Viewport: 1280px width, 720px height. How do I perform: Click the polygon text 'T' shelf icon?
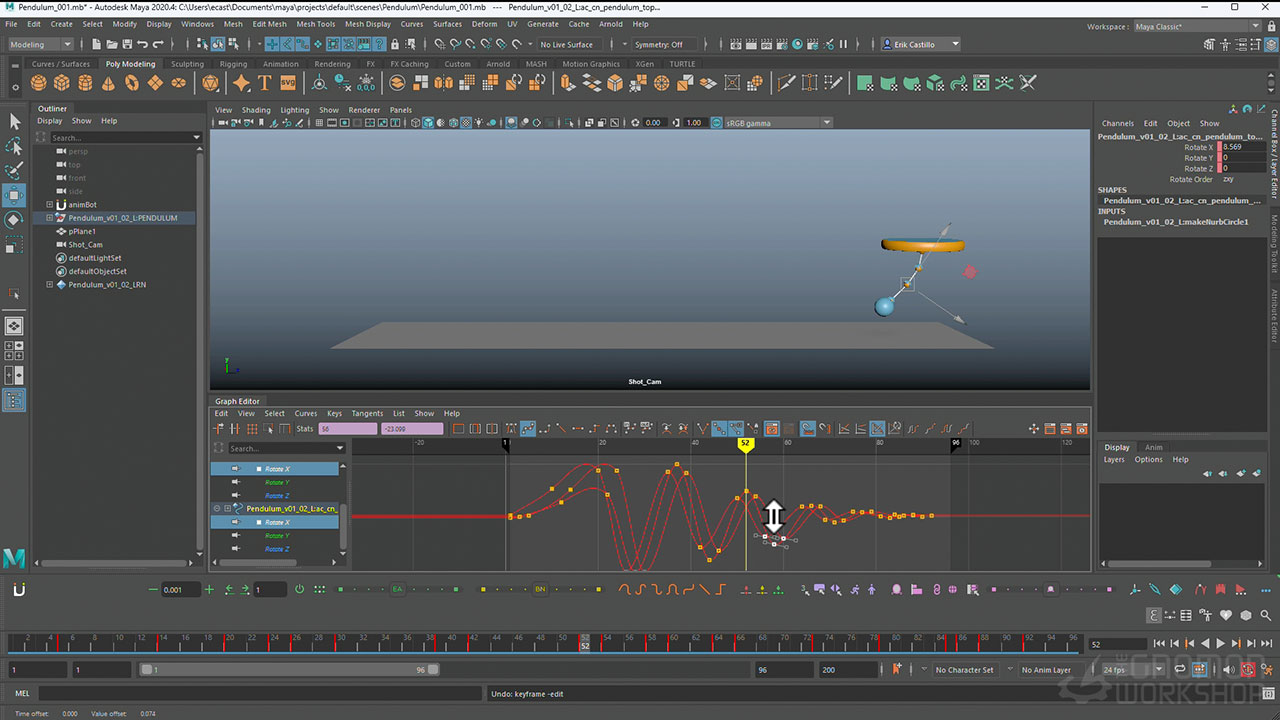(x=265, y=83)
